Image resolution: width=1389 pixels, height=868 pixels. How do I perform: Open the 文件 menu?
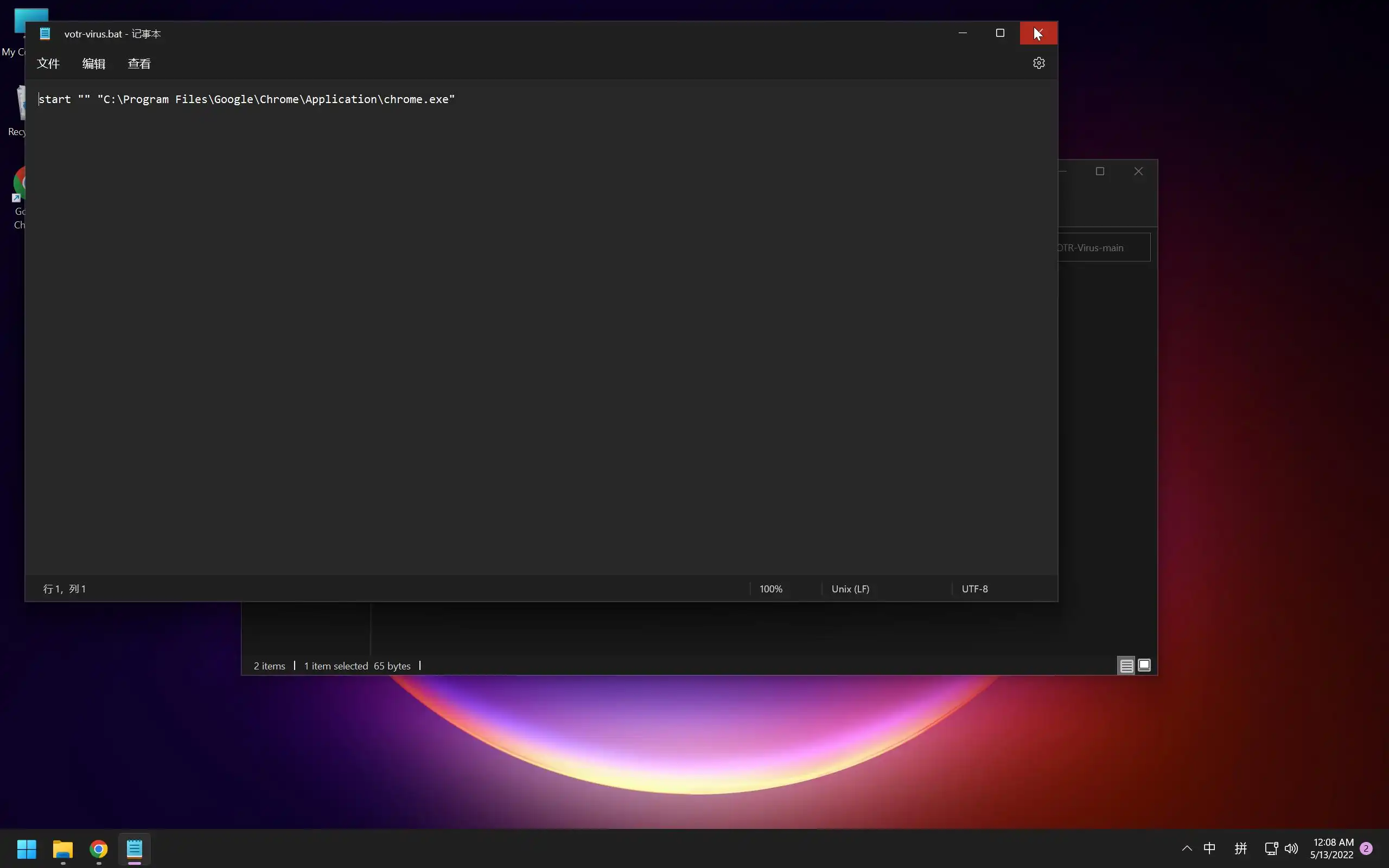[48, 63]
